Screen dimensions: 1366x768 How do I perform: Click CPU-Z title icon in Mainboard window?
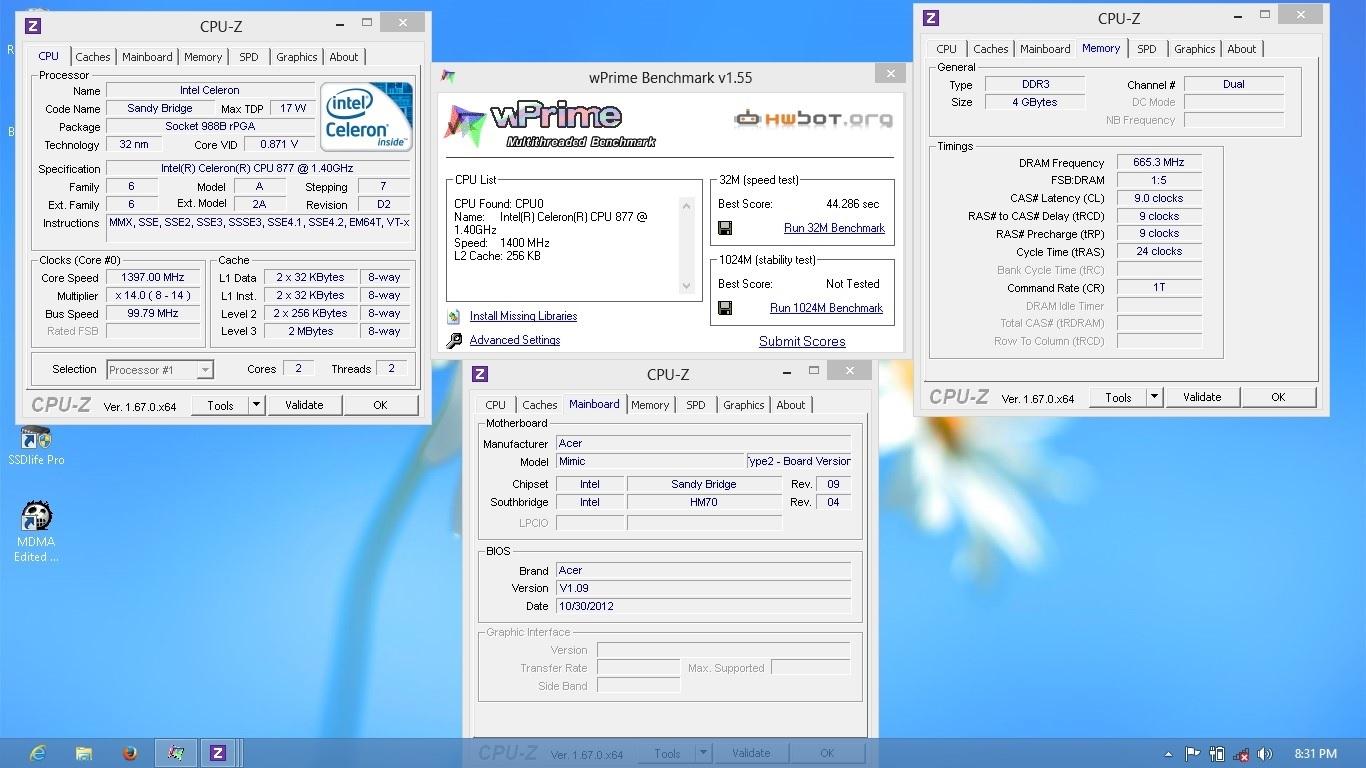click(480, 374)
